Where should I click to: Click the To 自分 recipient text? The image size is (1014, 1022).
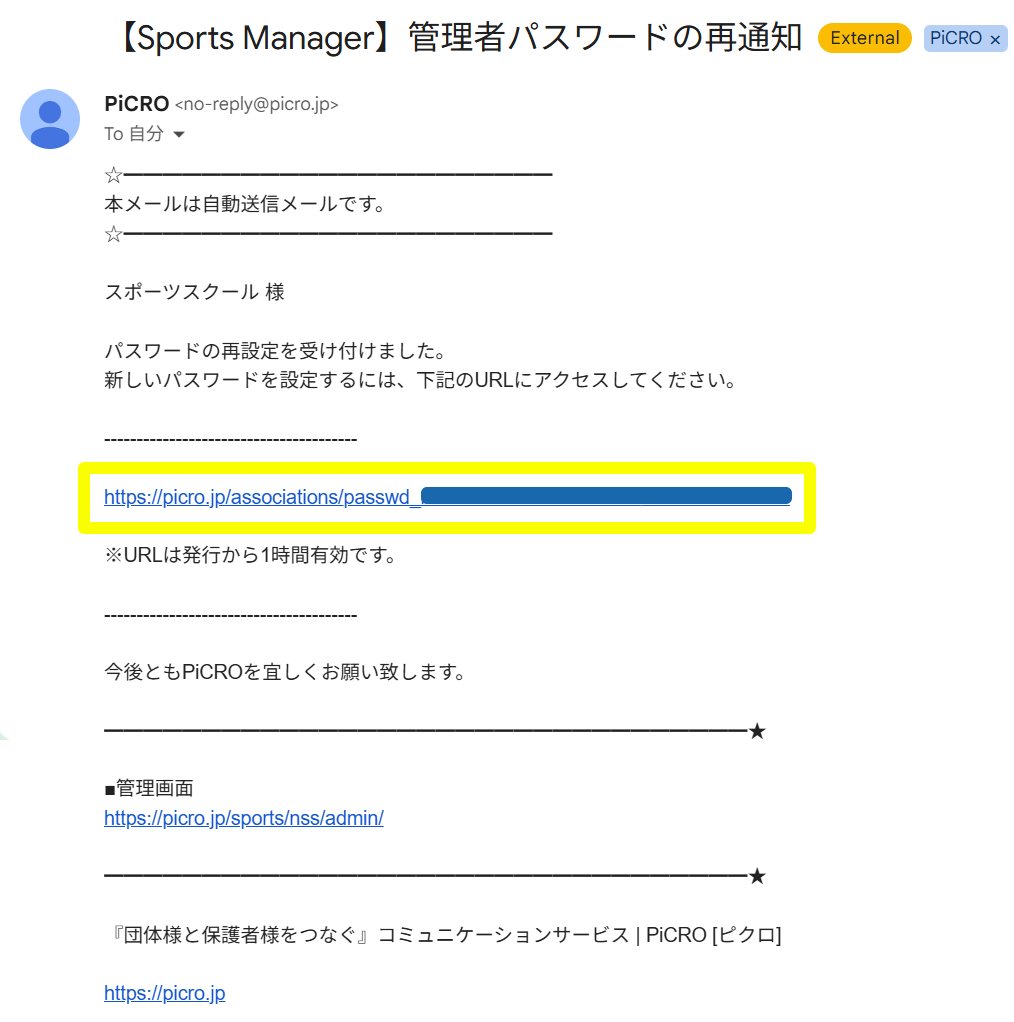pyautogui.click(x=133, y=134)
